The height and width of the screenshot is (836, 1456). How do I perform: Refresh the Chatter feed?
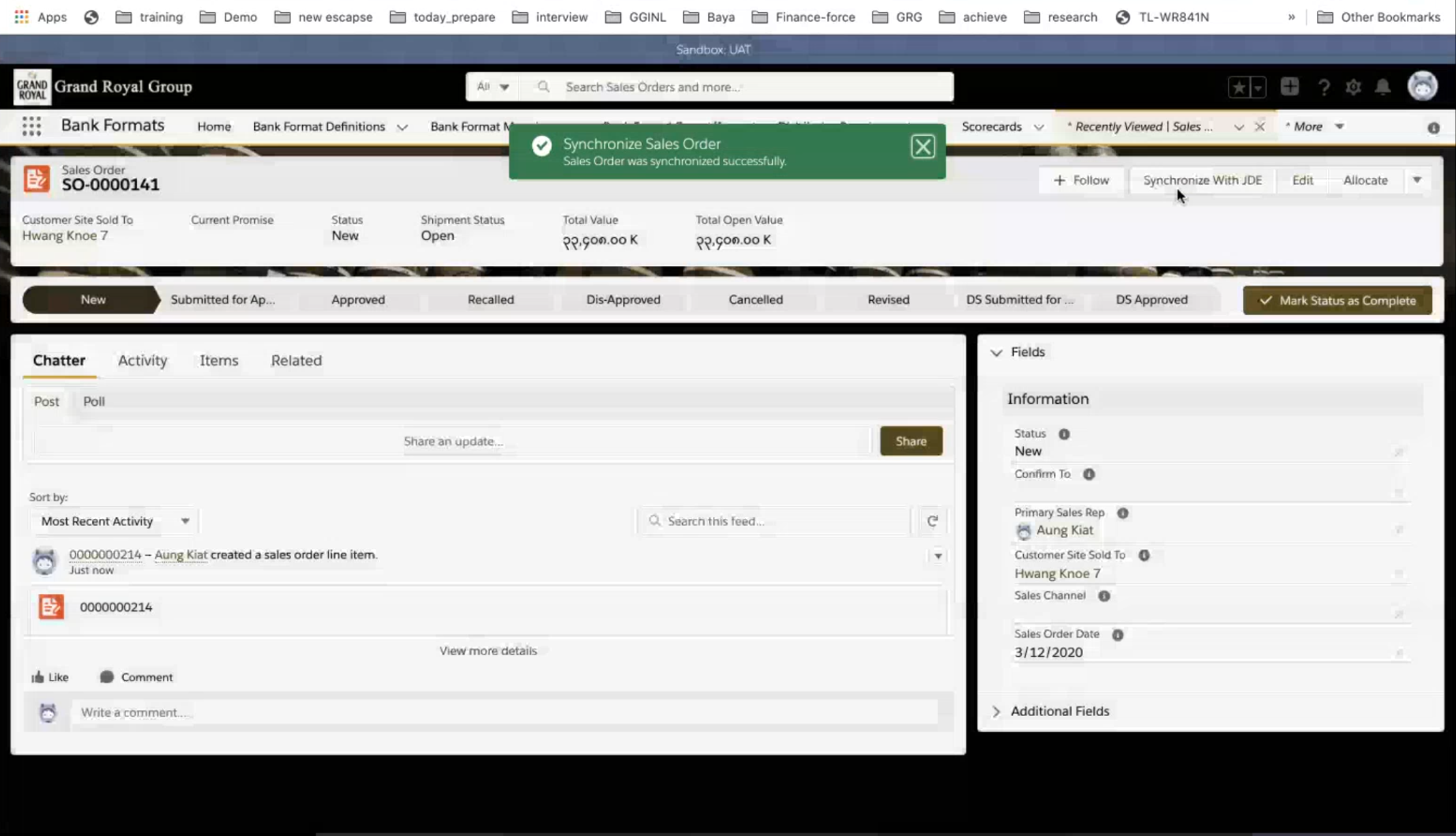[932, 521]
